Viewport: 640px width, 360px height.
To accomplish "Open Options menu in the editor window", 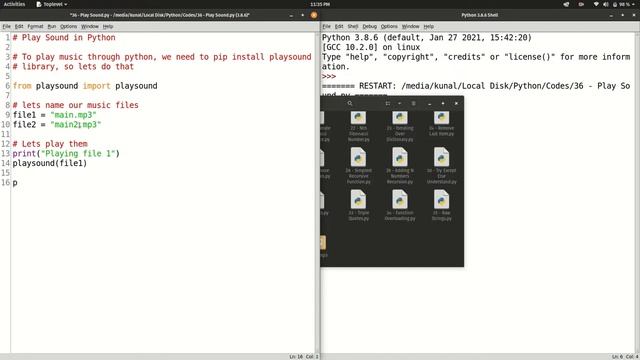I will [68, 27].
